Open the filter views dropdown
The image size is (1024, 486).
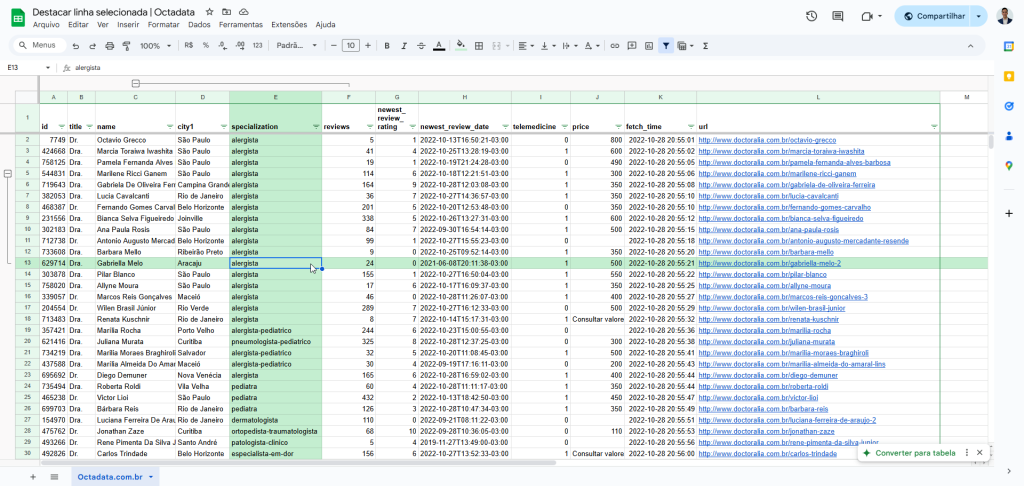click(x=685, y=46)
